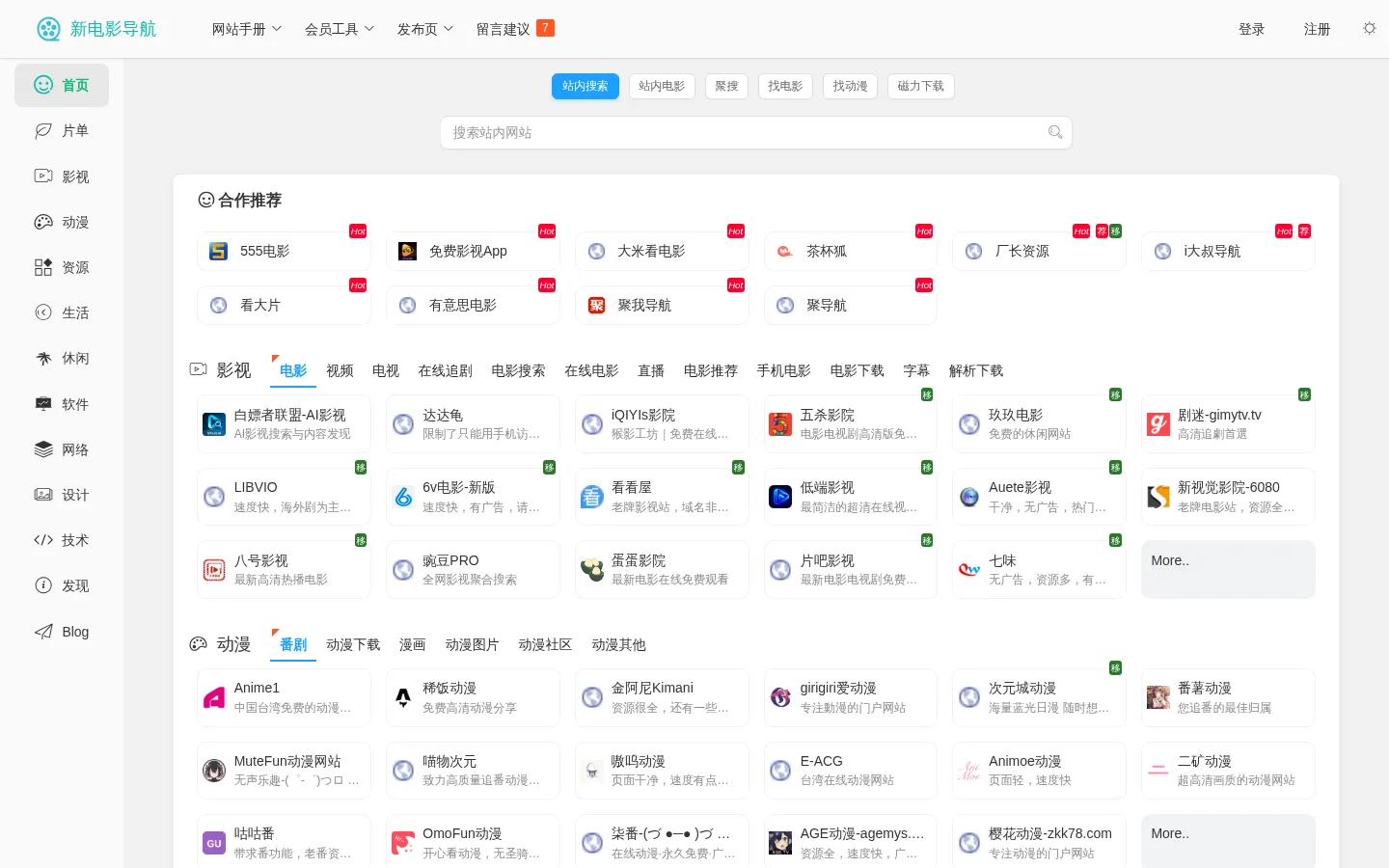Switch to the 解析下载 tab

[976, 371]
